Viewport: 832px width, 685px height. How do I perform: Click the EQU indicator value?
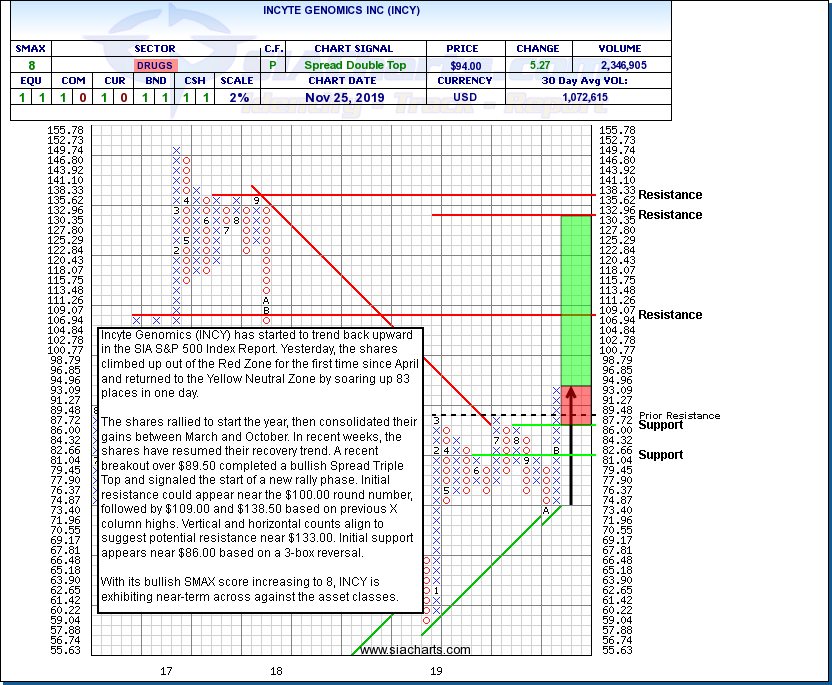pos(20,98)
